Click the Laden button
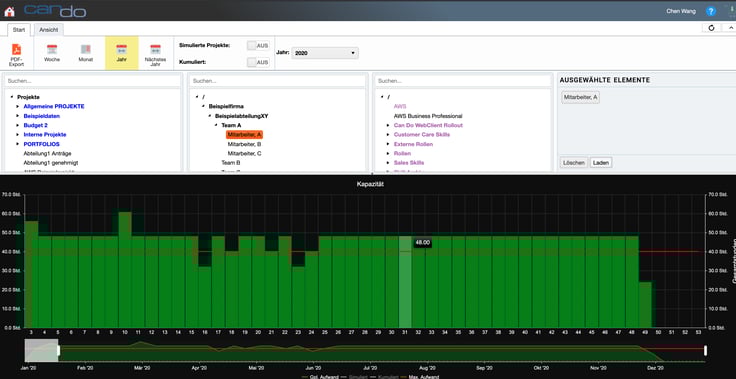The width and height of the screenshot is (736, 379). [601, 162]
